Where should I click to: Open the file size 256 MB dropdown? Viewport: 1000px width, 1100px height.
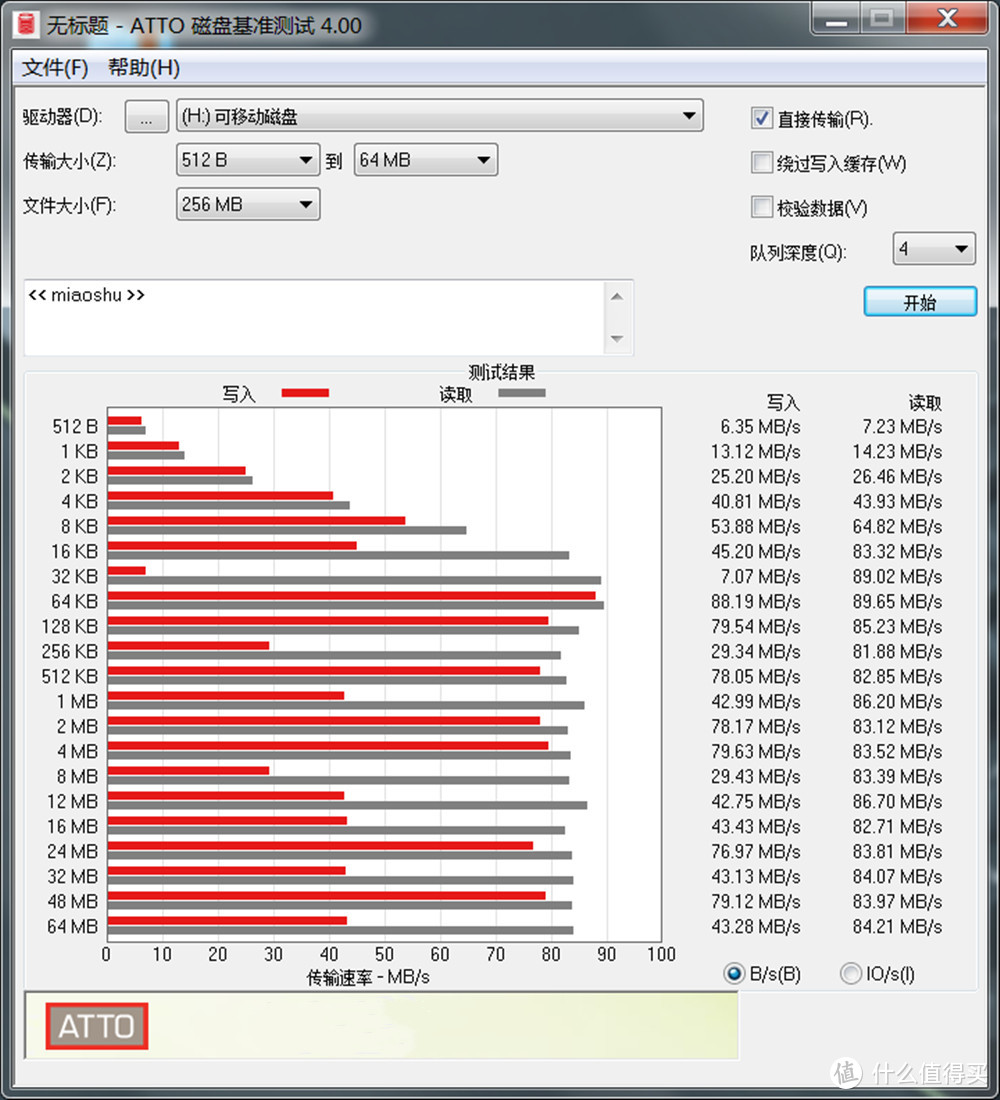(248, 204)
